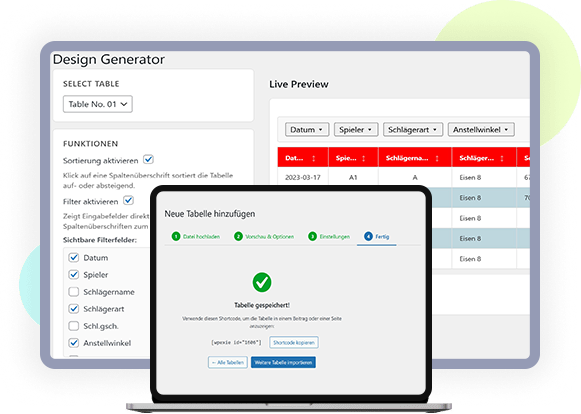Click the Shortcode kopieren button
The height and width of the screenshot is (414, 581).
(294, 342)
